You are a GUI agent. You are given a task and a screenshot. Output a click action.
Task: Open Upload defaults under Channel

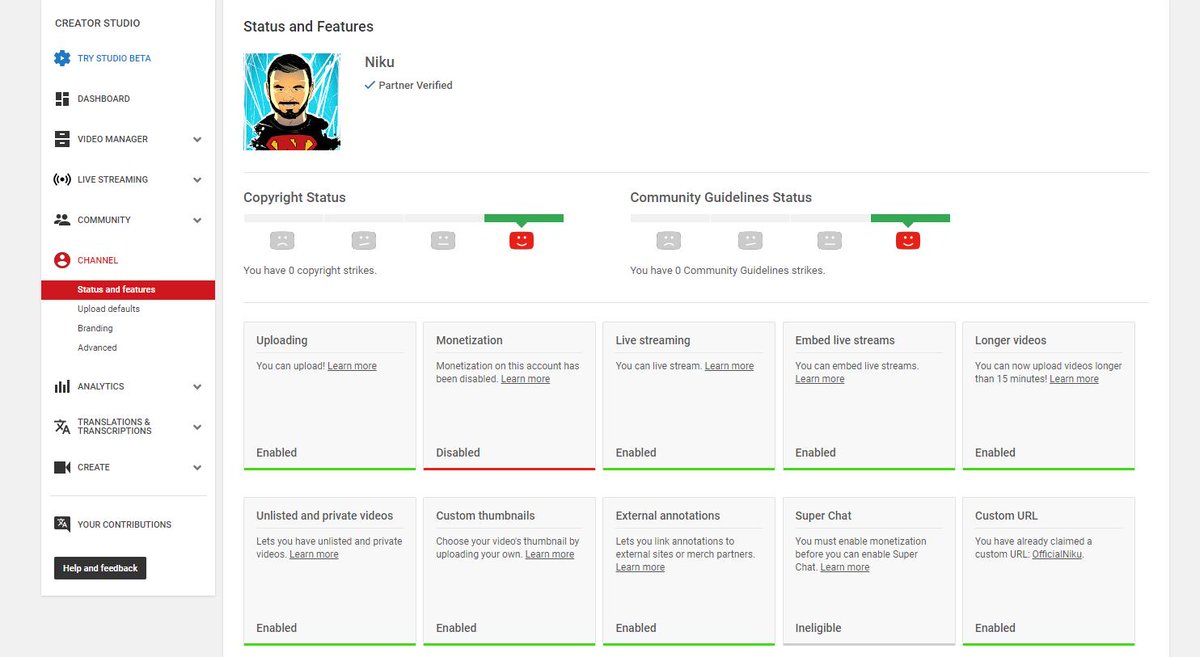(109, 309)
